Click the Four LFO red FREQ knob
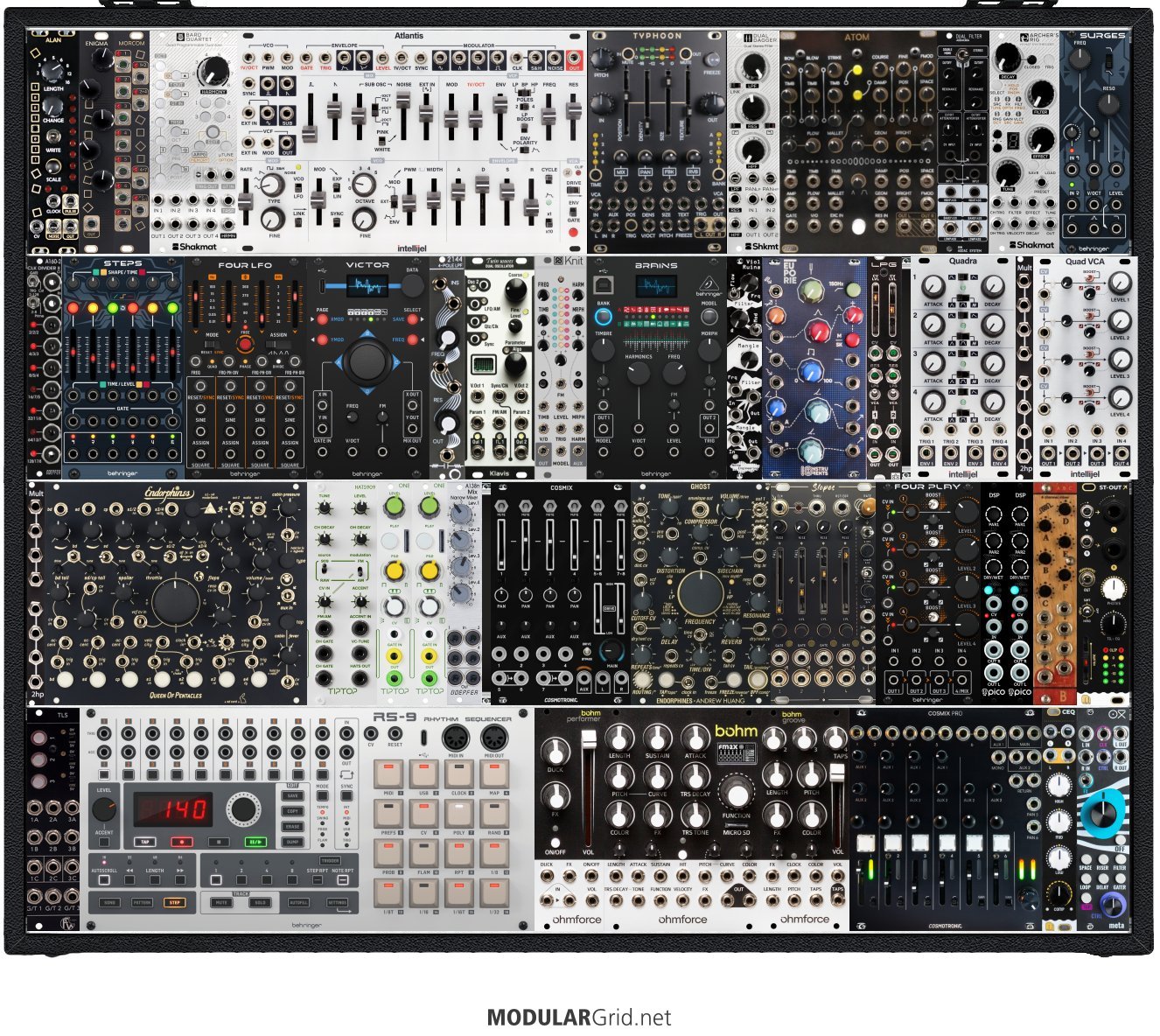 (x=245, y=345)
